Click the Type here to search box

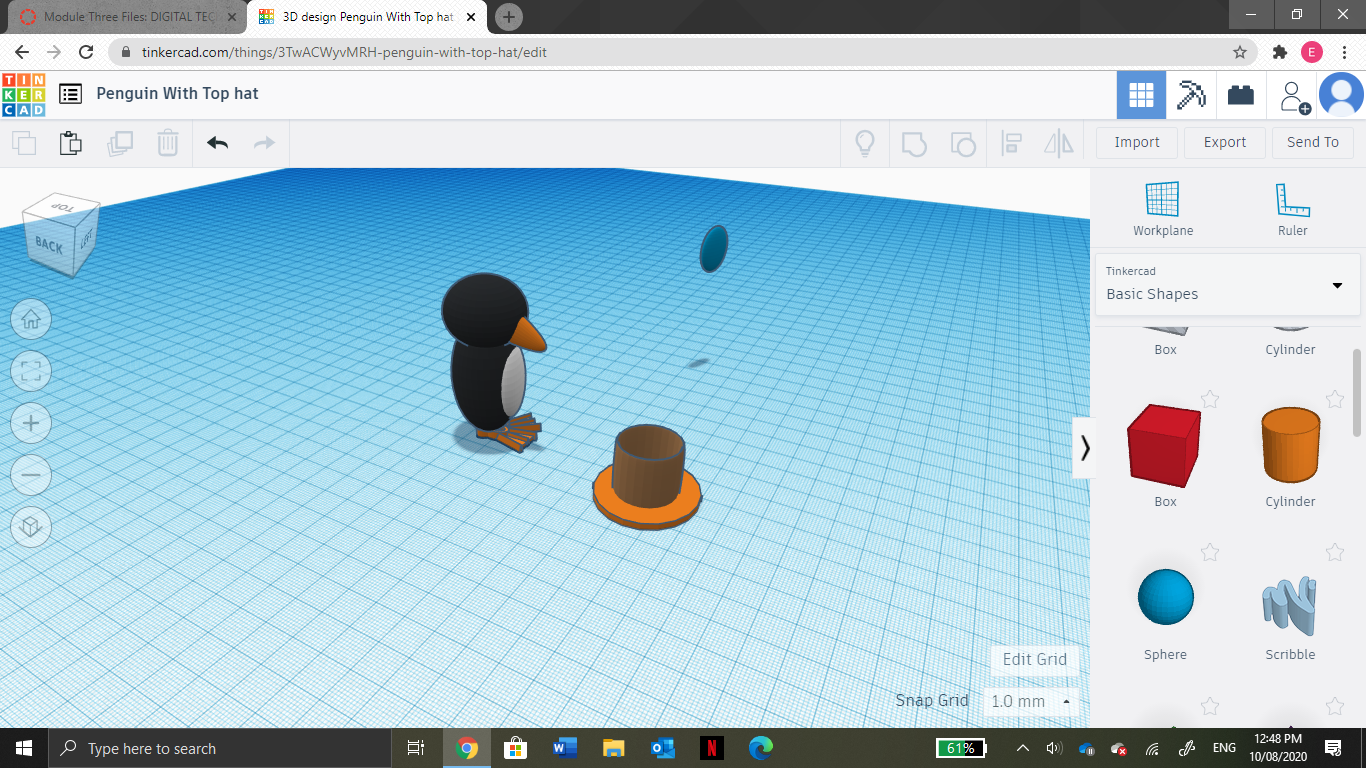(x=220, y=748)
